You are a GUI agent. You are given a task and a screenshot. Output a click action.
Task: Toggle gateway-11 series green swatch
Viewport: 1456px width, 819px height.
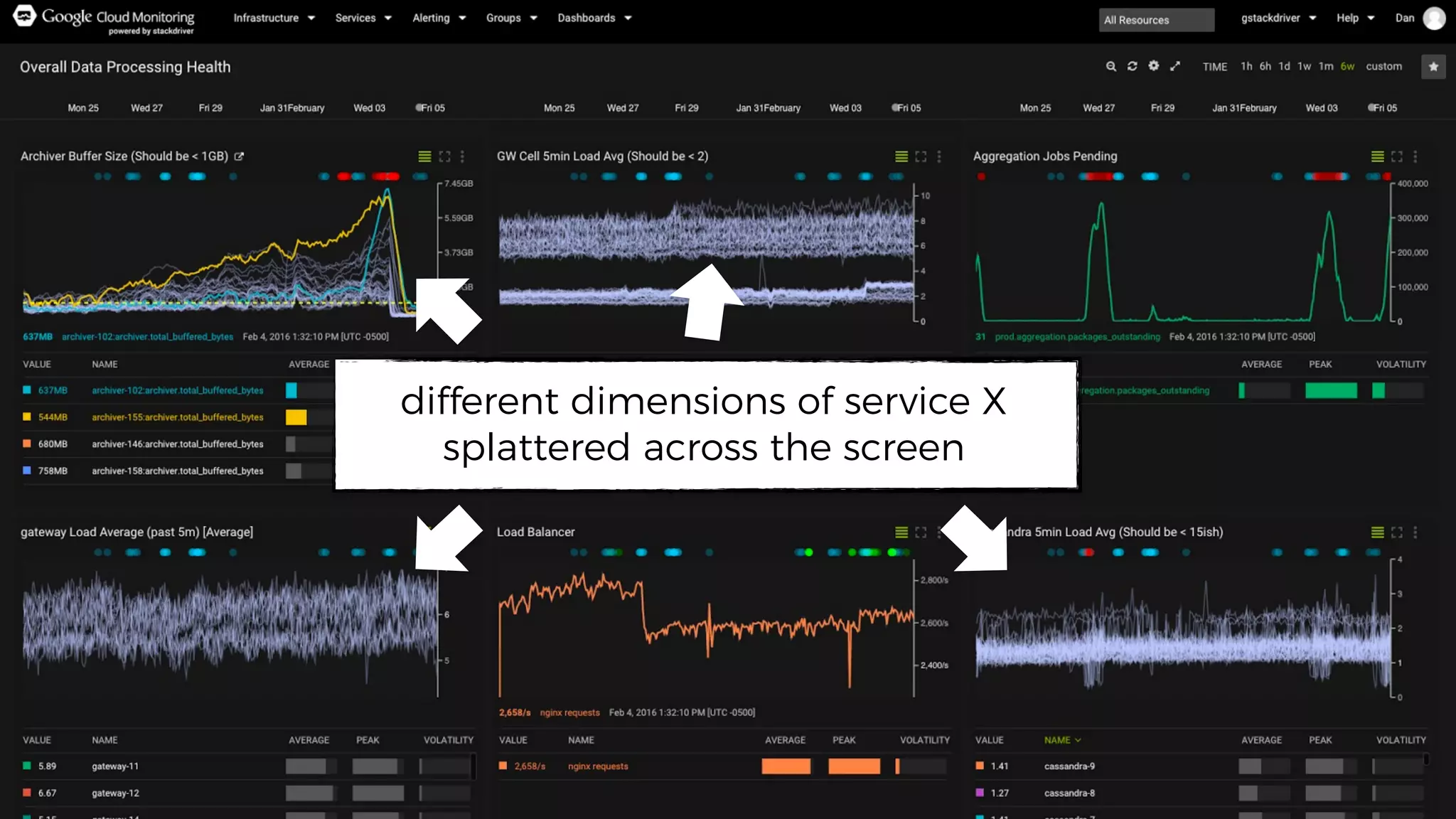pos(27,766)
